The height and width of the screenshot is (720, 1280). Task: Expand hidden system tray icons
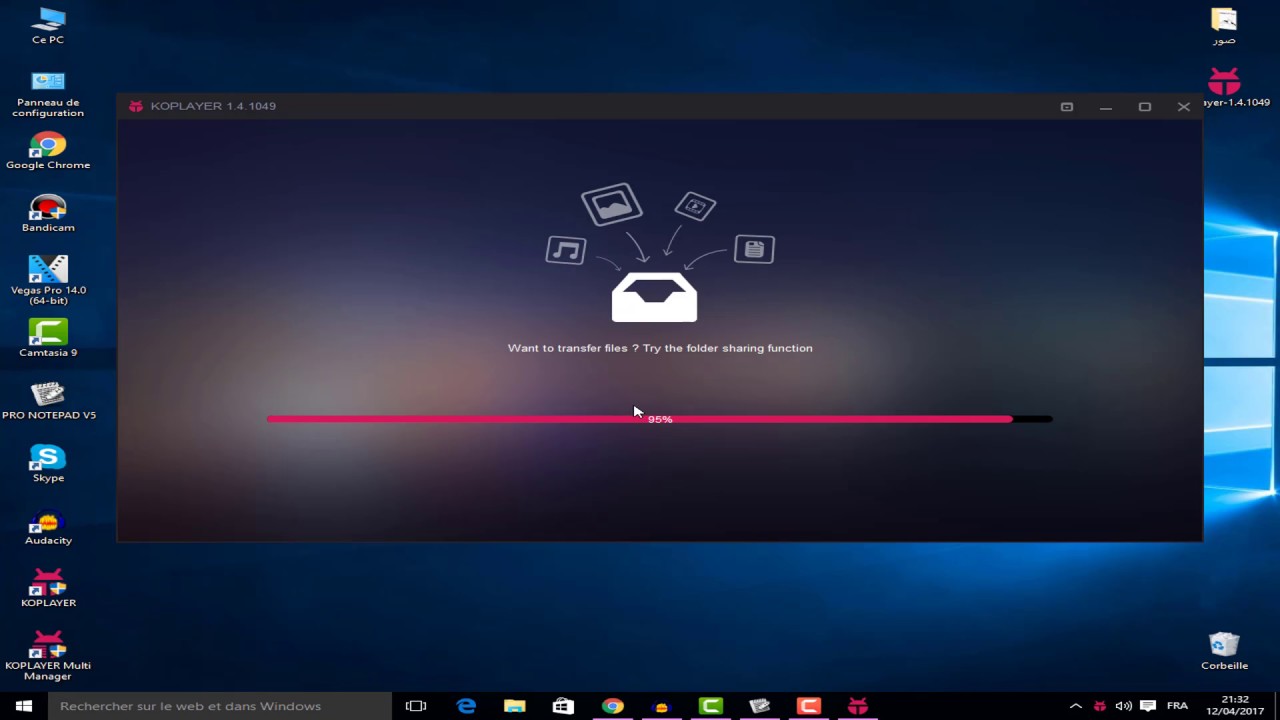coord(1076,706)
